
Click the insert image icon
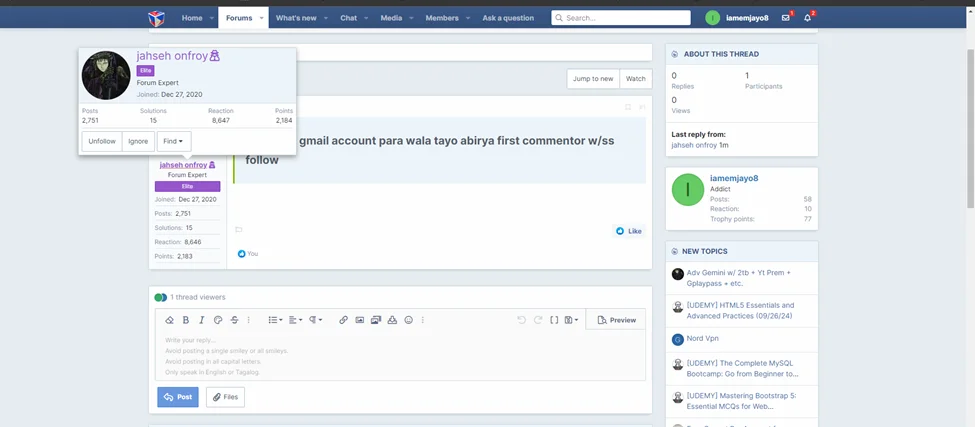click(359, 320)
